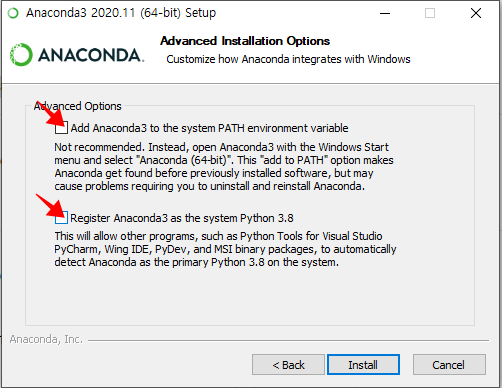Click the small Anaconda icon in title bar
The image size is (502, 388).
click(x=13, y=13)
